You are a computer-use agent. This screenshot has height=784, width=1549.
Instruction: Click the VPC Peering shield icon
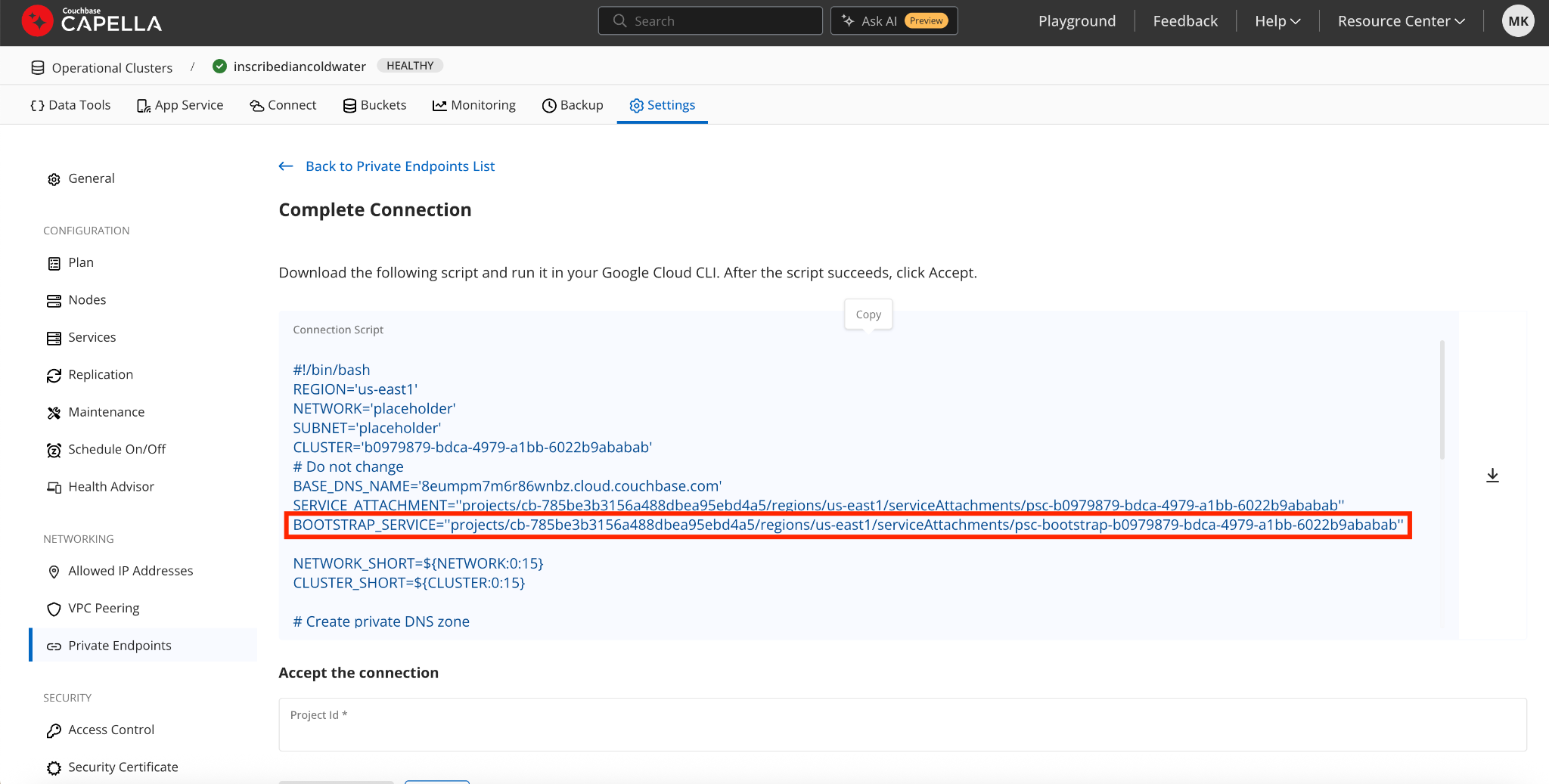(54, 609)
